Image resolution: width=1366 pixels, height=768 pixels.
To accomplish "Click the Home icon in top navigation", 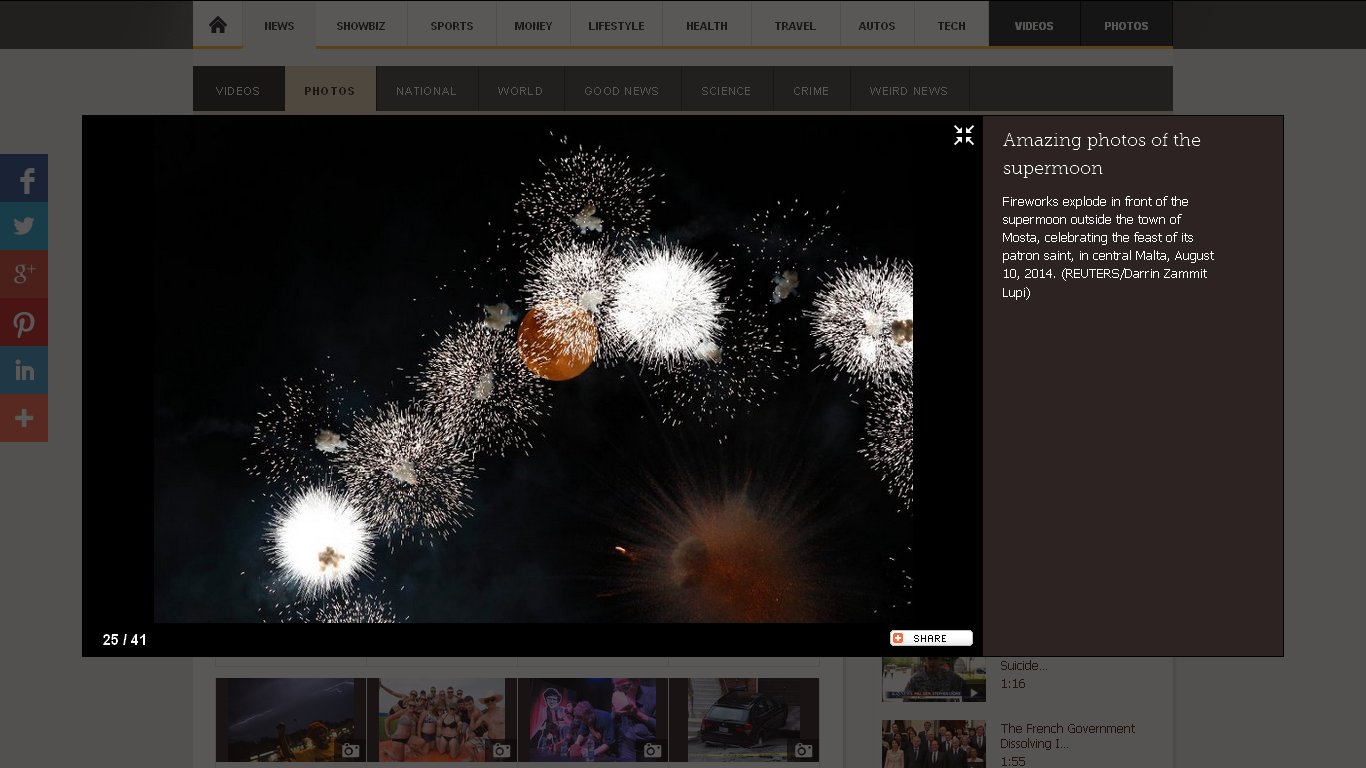I will [x=218, y=25].
